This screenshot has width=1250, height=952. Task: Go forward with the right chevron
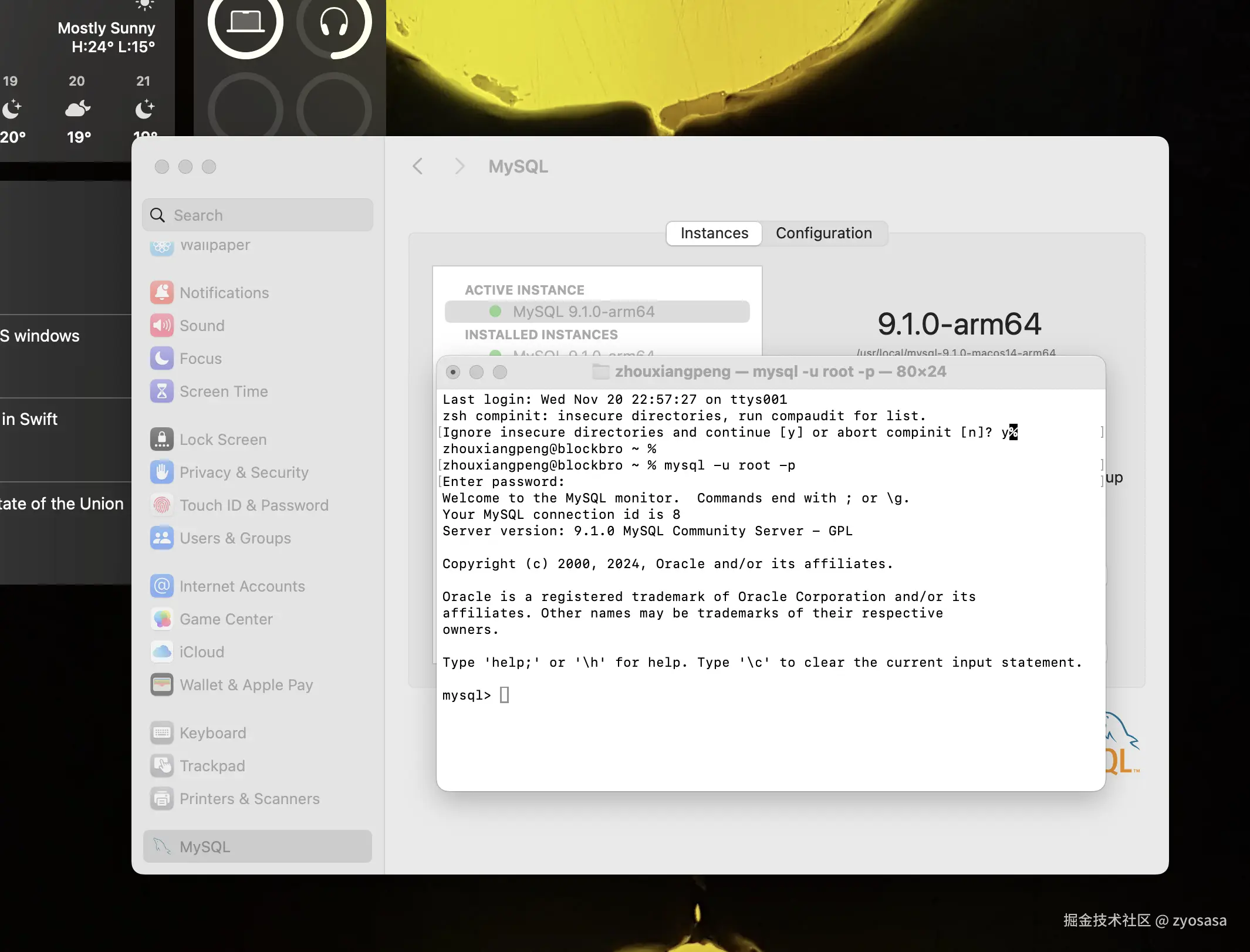pos(460,166)
